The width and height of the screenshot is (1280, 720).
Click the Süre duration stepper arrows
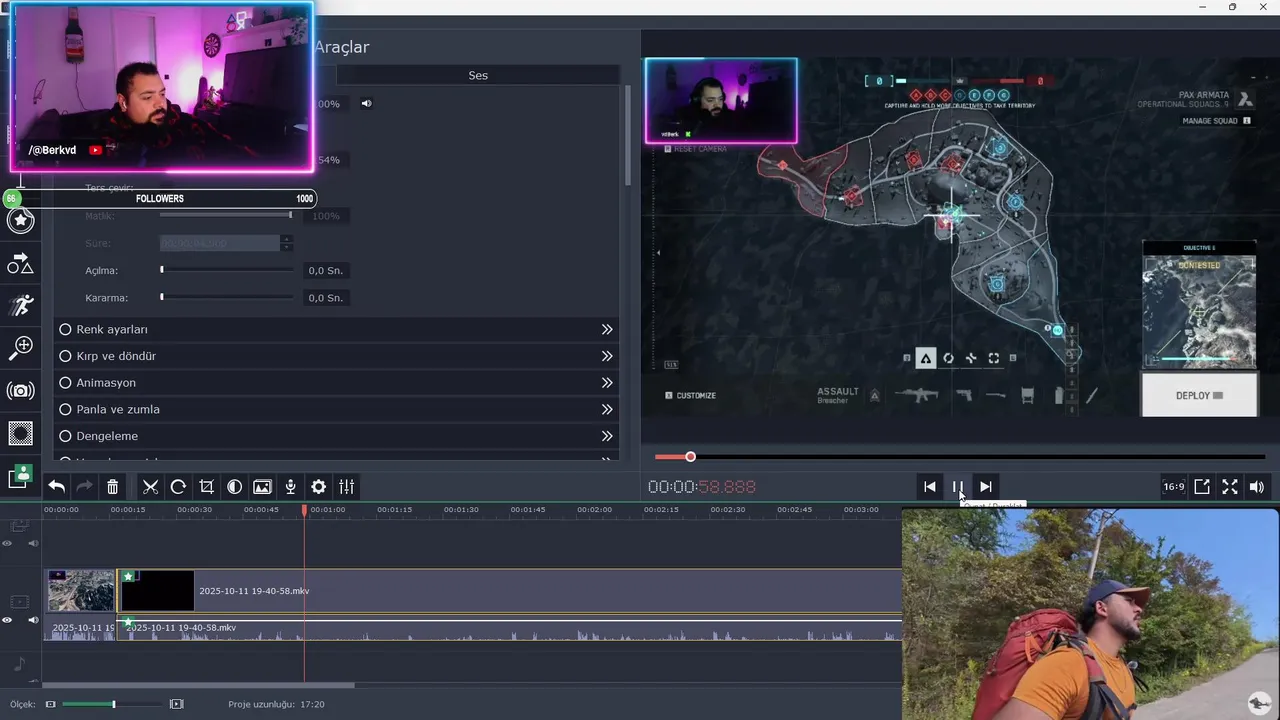coord(287,243)
